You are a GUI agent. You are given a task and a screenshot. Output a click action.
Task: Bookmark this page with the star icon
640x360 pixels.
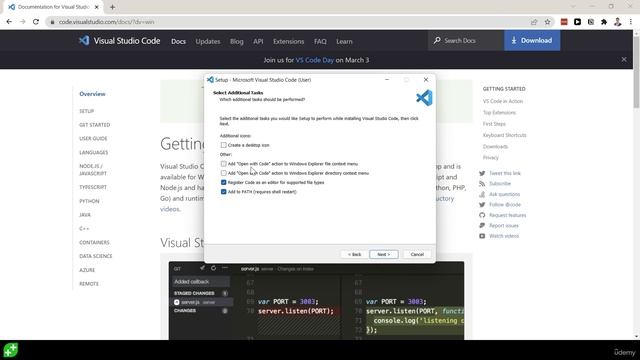(x=547, y=22)
